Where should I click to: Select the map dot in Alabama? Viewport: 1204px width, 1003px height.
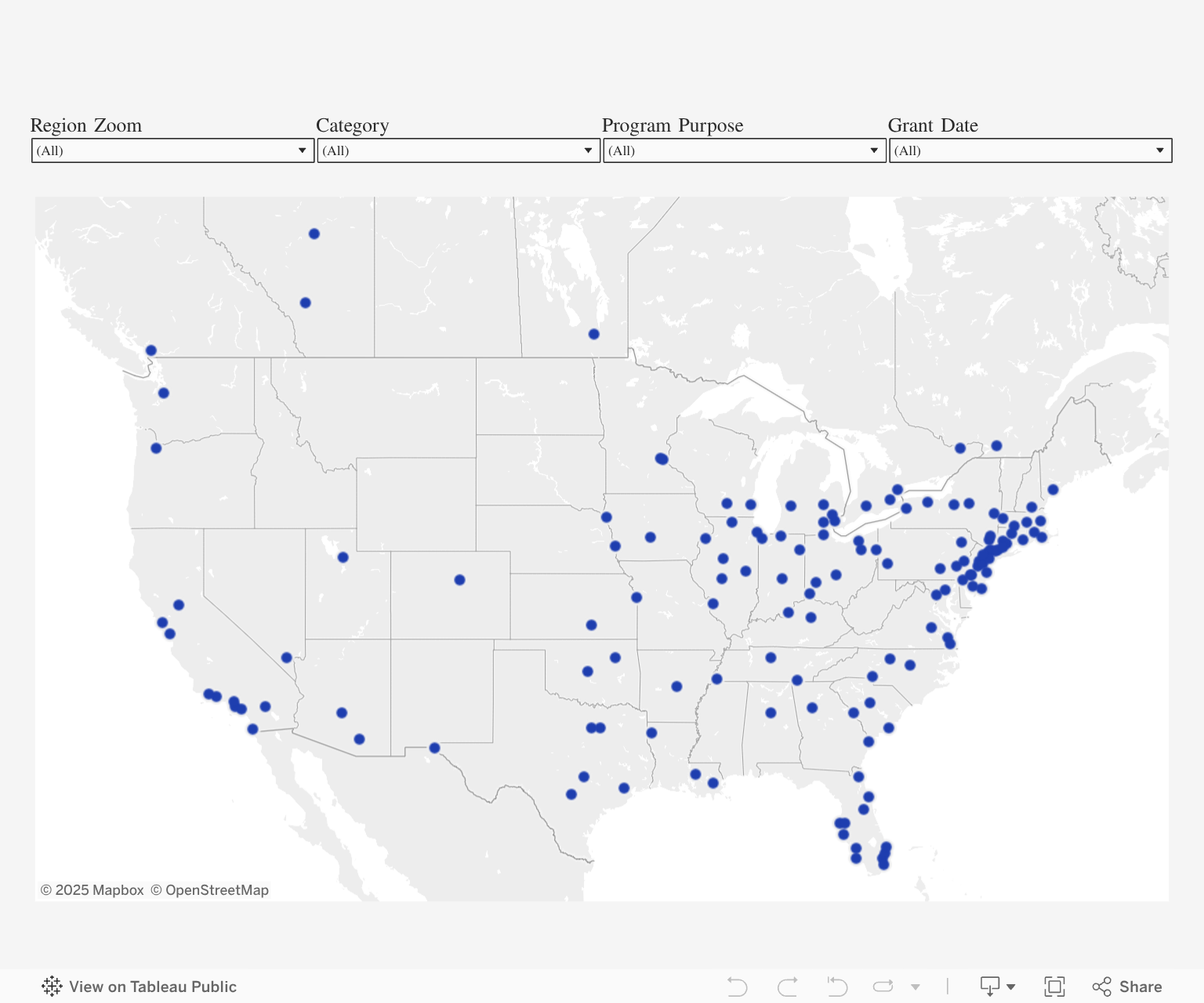pyautogui.click(x=771, y=712)
